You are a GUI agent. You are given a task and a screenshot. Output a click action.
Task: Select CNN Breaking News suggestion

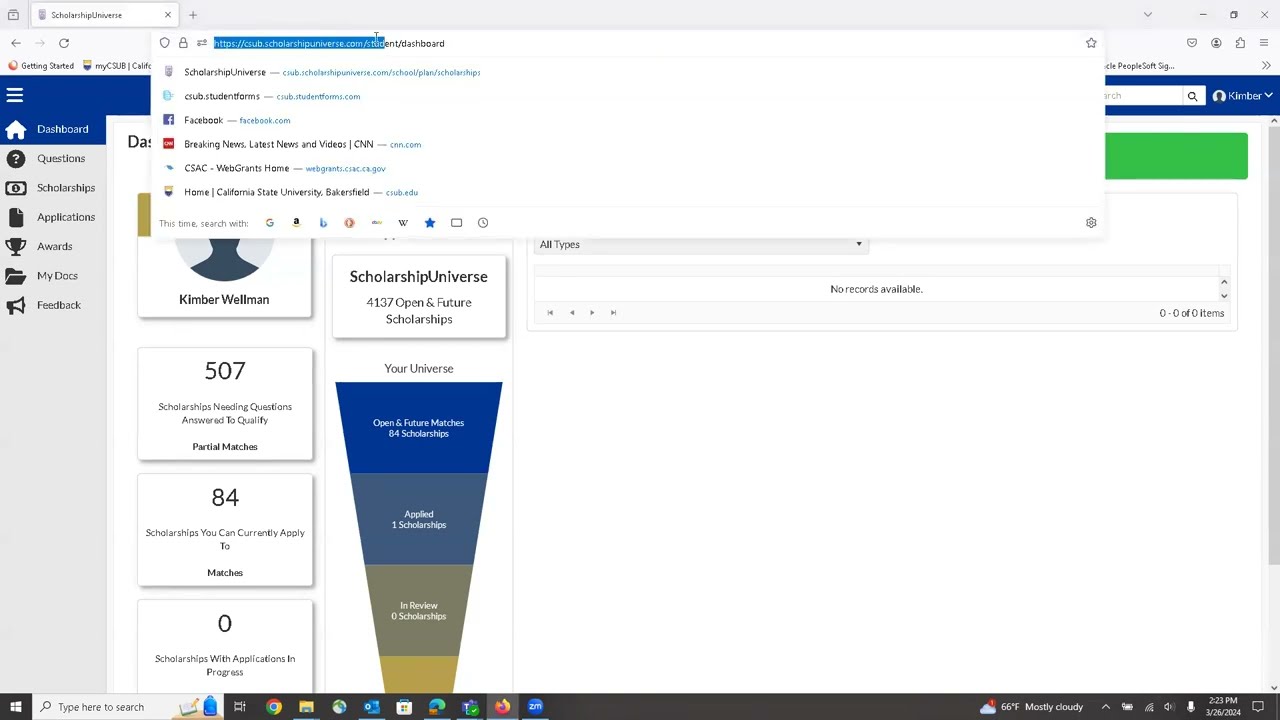click(628, 144)
